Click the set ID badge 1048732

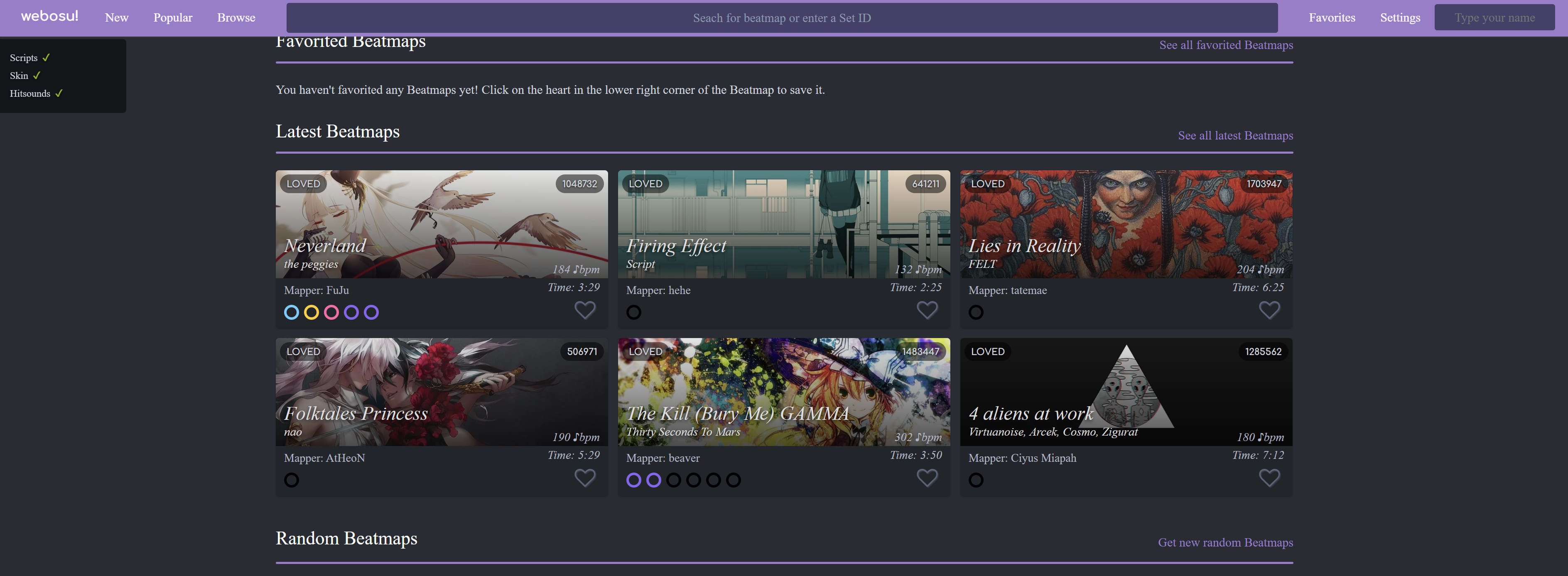(579, 184)
